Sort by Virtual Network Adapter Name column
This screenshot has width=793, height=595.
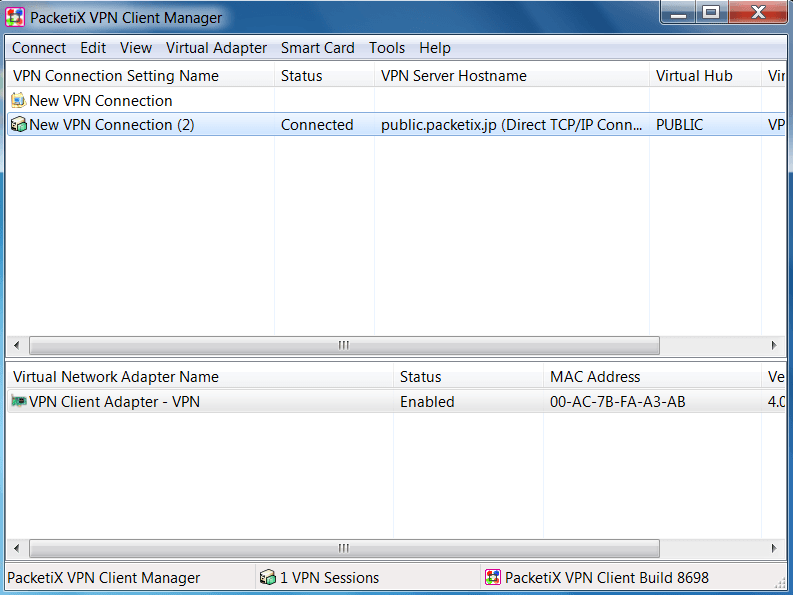click(200, 377)
